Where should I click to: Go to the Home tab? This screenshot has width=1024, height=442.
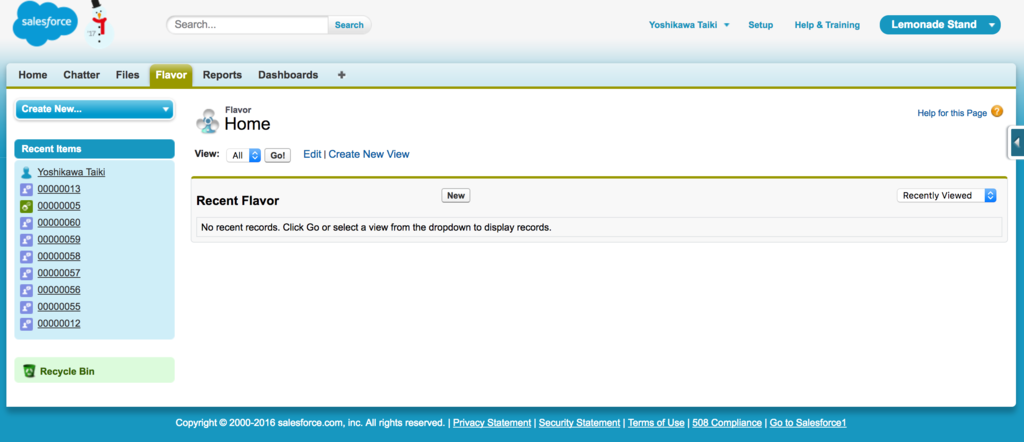[33, 75]
